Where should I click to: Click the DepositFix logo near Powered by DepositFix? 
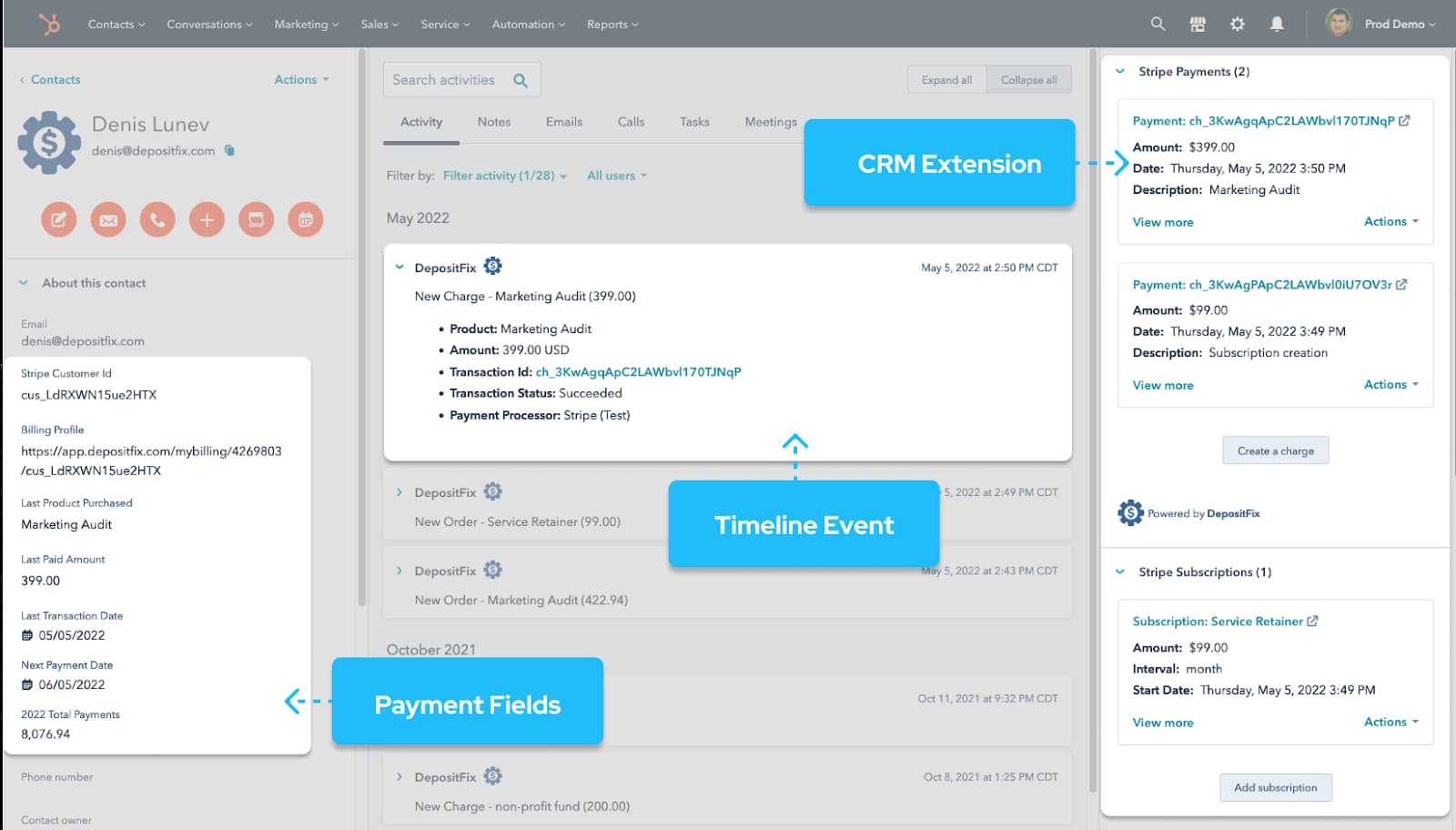tap(1129, 513)
